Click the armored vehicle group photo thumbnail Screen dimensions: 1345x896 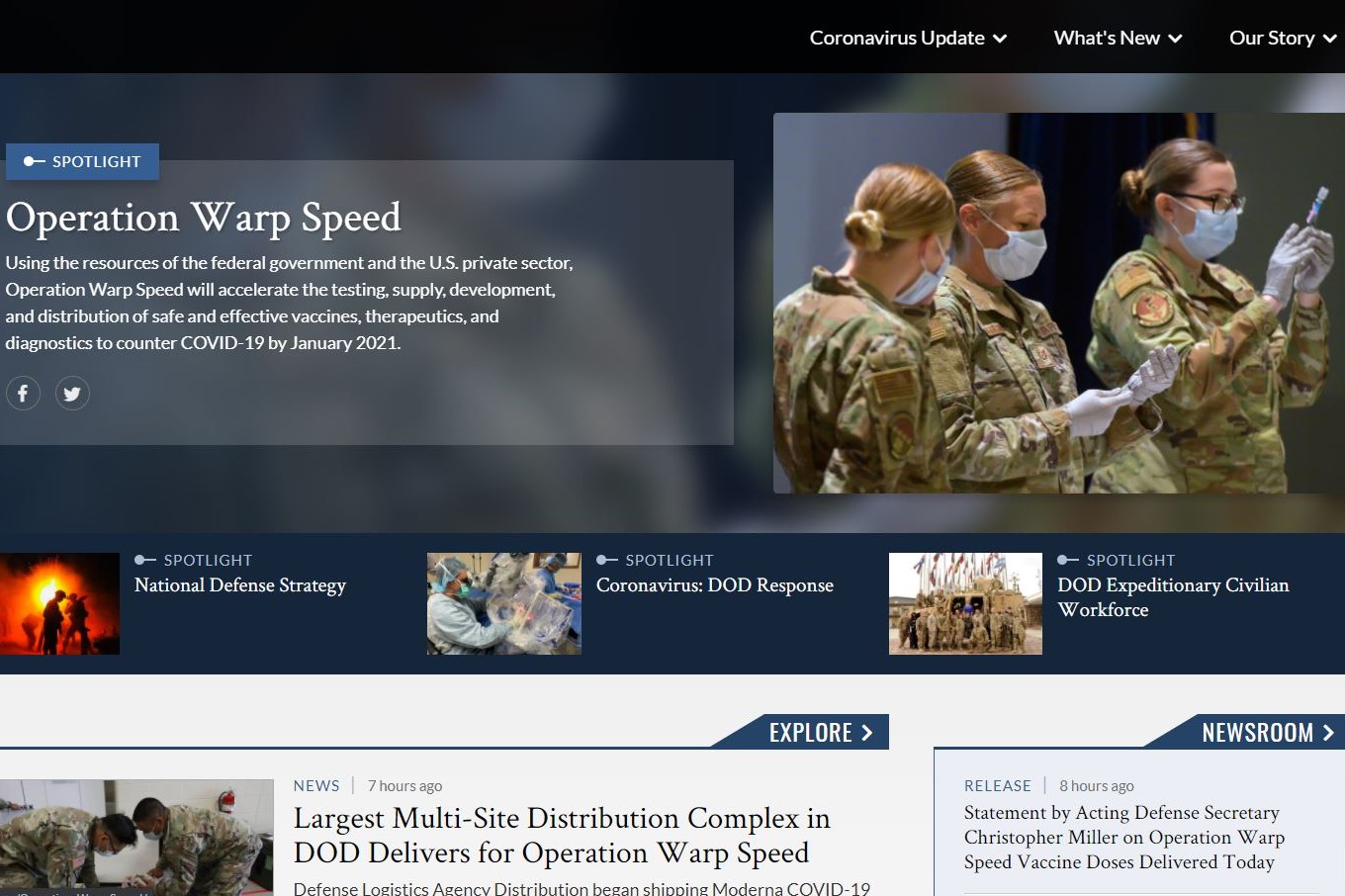965,603
